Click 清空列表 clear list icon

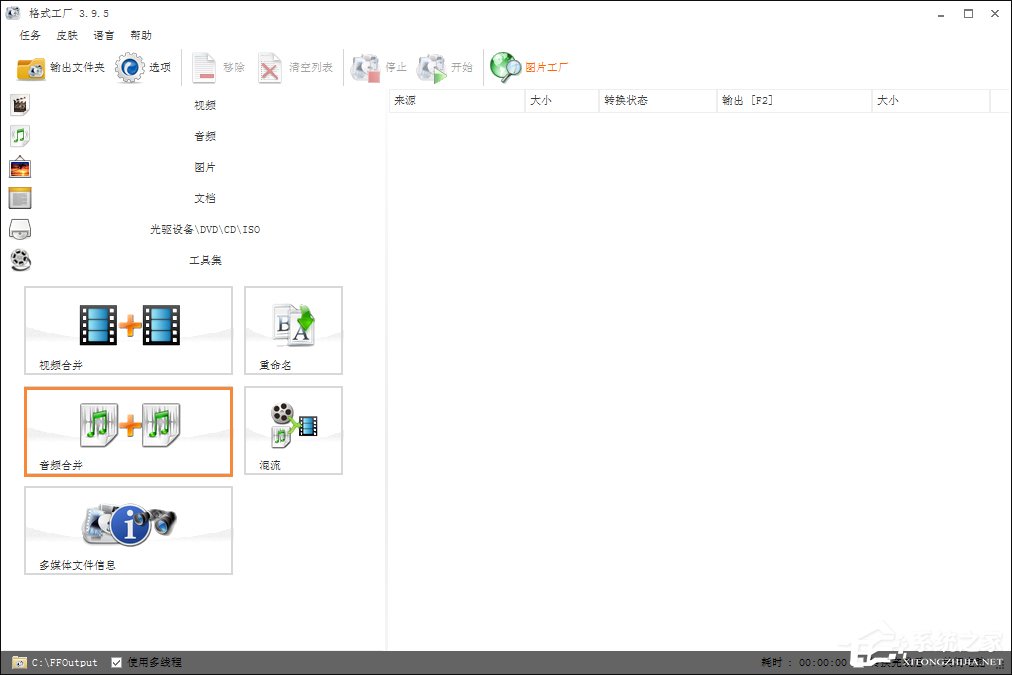(271, 68)
